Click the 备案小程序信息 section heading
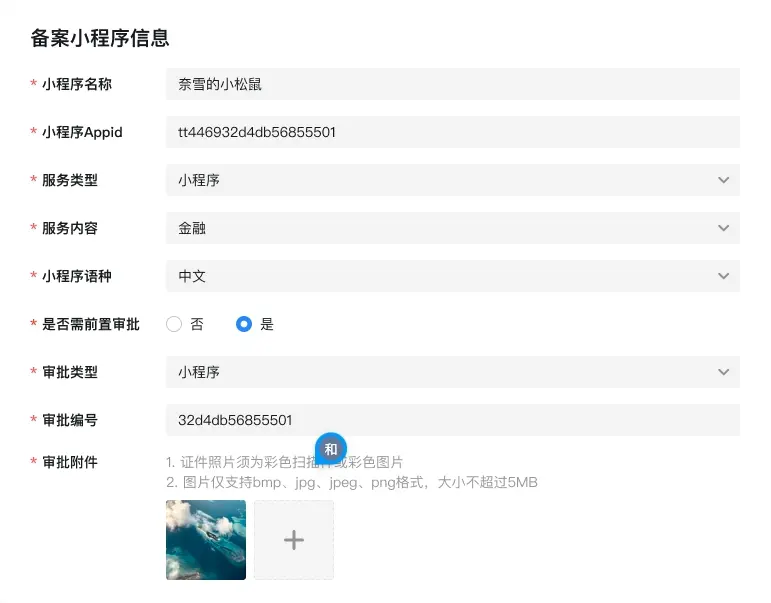 pyautogui.click(x=100, y=38)
